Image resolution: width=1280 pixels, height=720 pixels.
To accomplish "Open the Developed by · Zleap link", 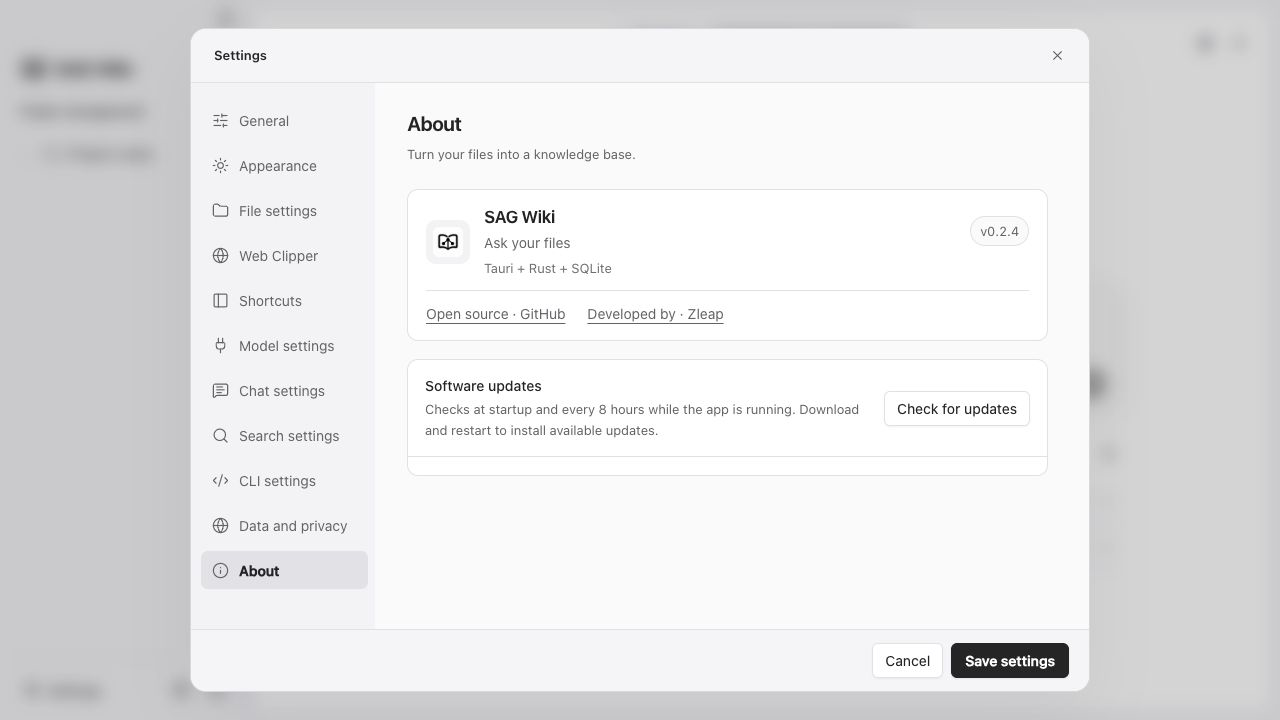I will pyautogui.click(x=655, y=314).
